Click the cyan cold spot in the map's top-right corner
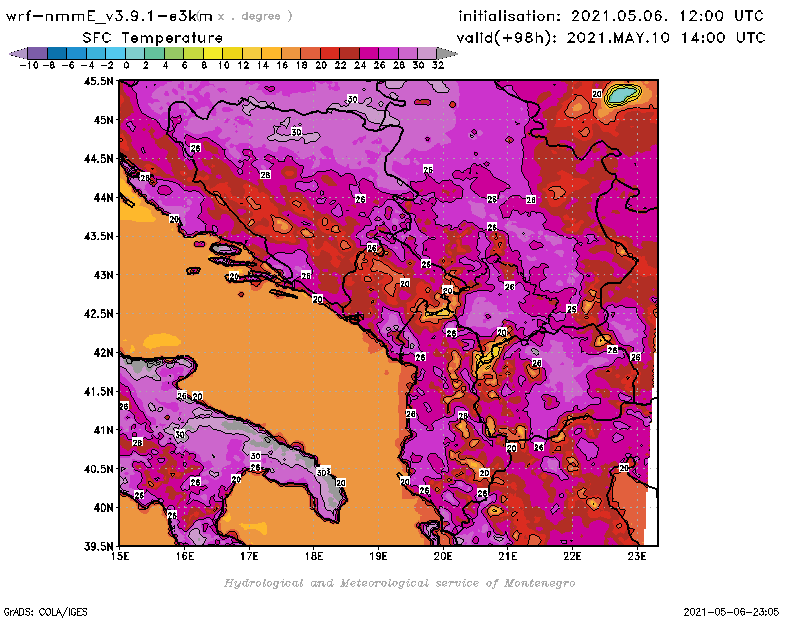The height and width of the screenshot is (618, 800). pos(623,94)
